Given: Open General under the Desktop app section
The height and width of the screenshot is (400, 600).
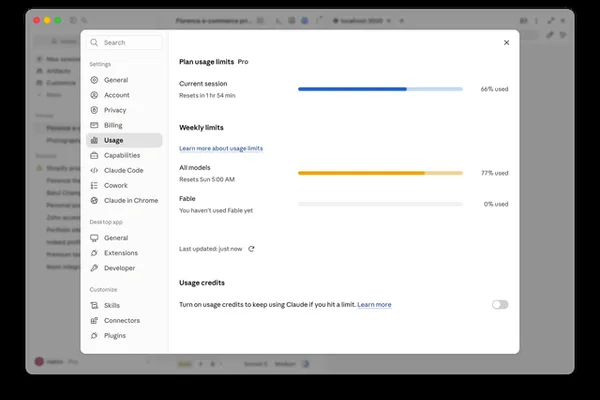Looking at the screenshot, I should (x=124, y=238).
